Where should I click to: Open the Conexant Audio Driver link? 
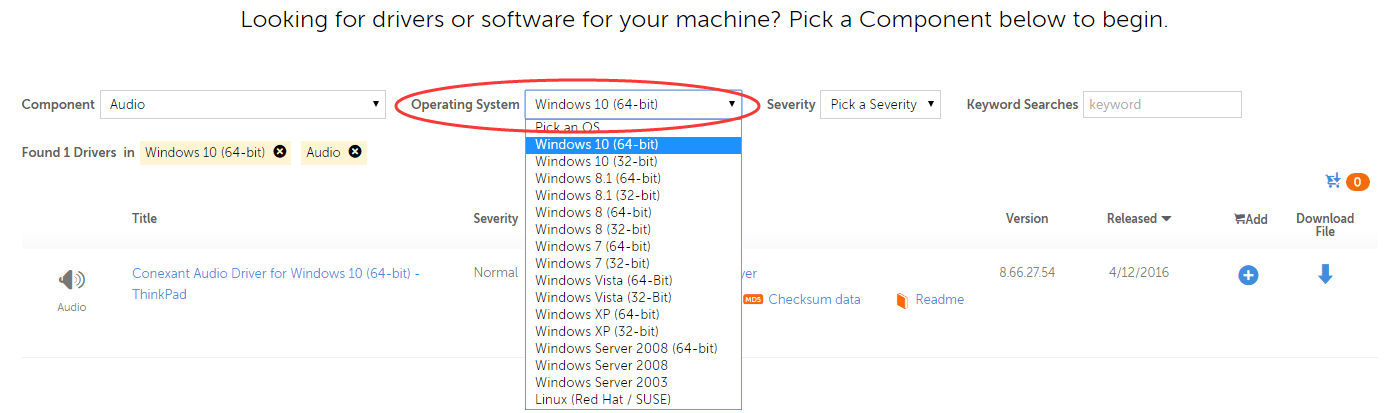[276, 284]
